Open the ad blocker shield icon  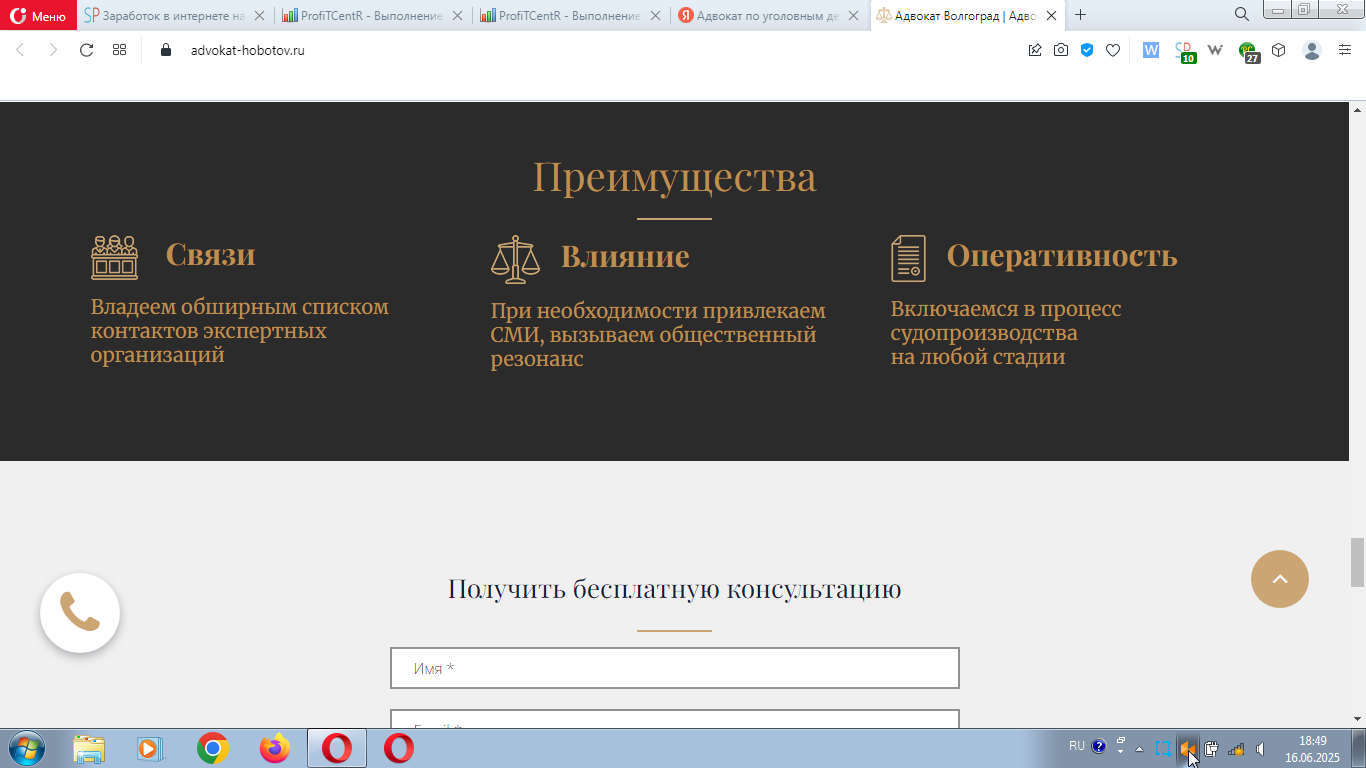(x=1087, y=50)
